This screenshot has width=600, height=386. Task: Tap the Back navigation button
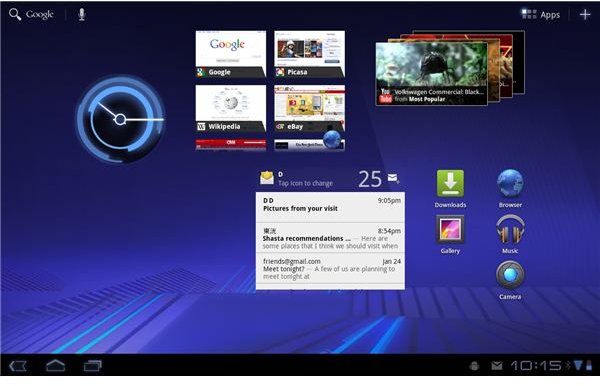tap(18, 366)
